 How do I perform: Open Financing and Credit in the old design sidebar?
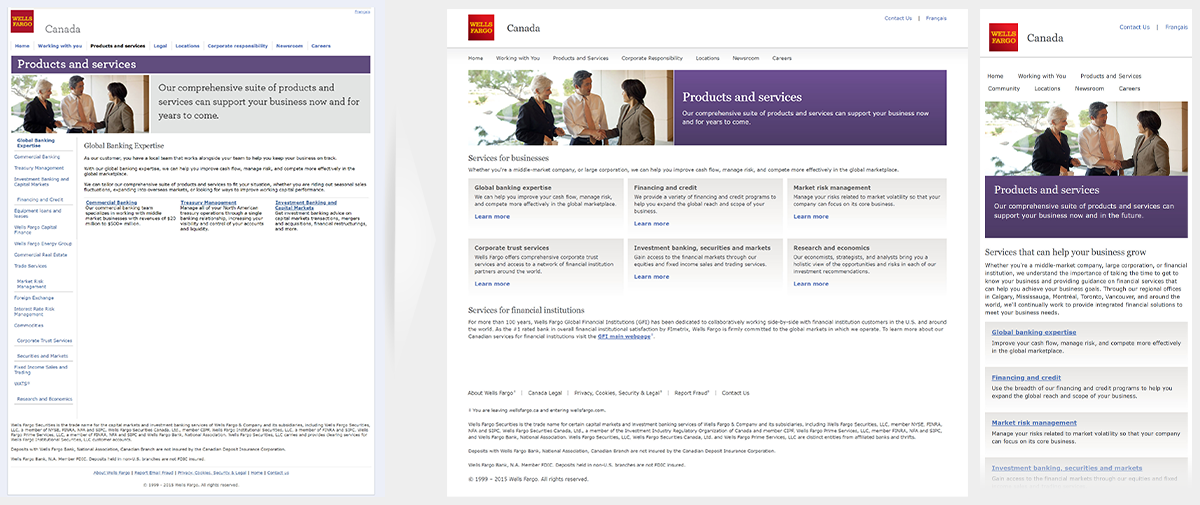coord(40,199)
